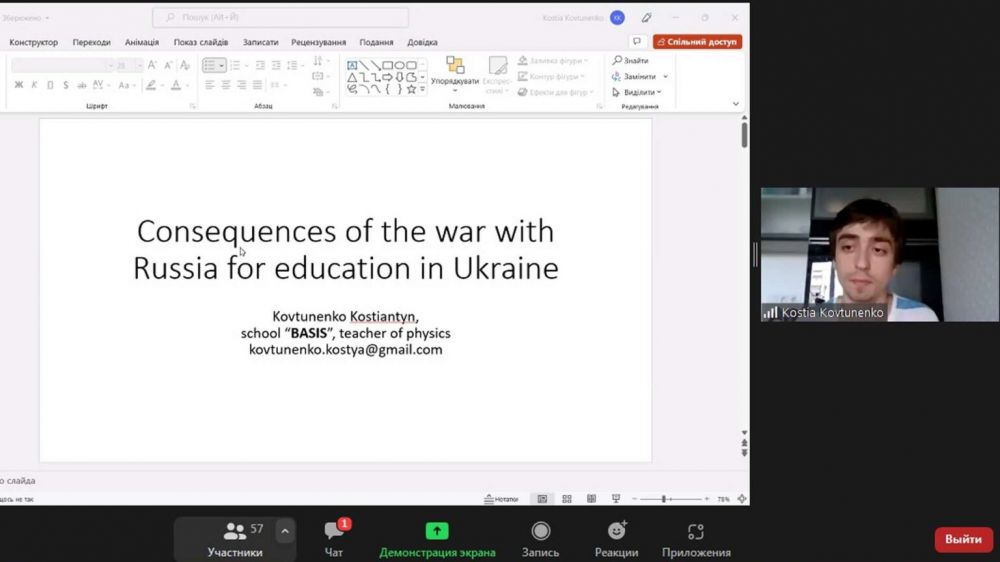The image size is (1000, 562).
Task: Click the slide zoom level slider
Action: coord(664,499)
